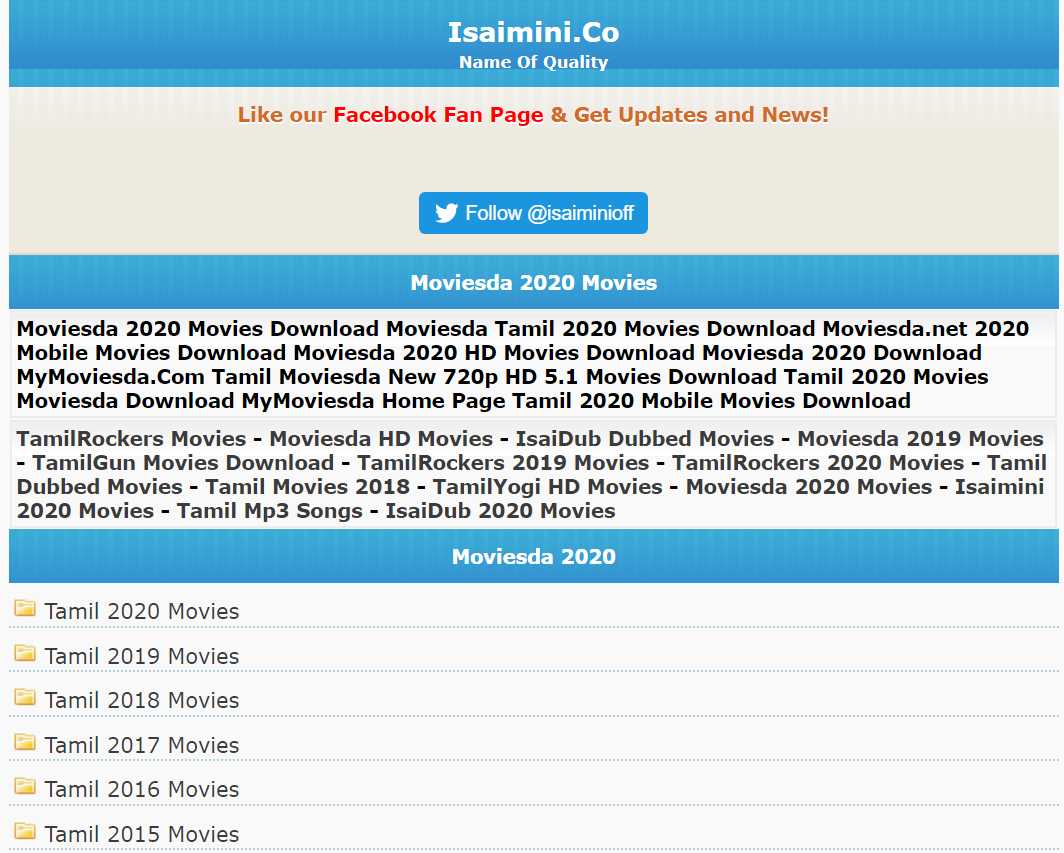Click folder icon beside Tamil 2017 Movies
The height and width of the screenshot is (853, 1064).
tap(25, 742)
